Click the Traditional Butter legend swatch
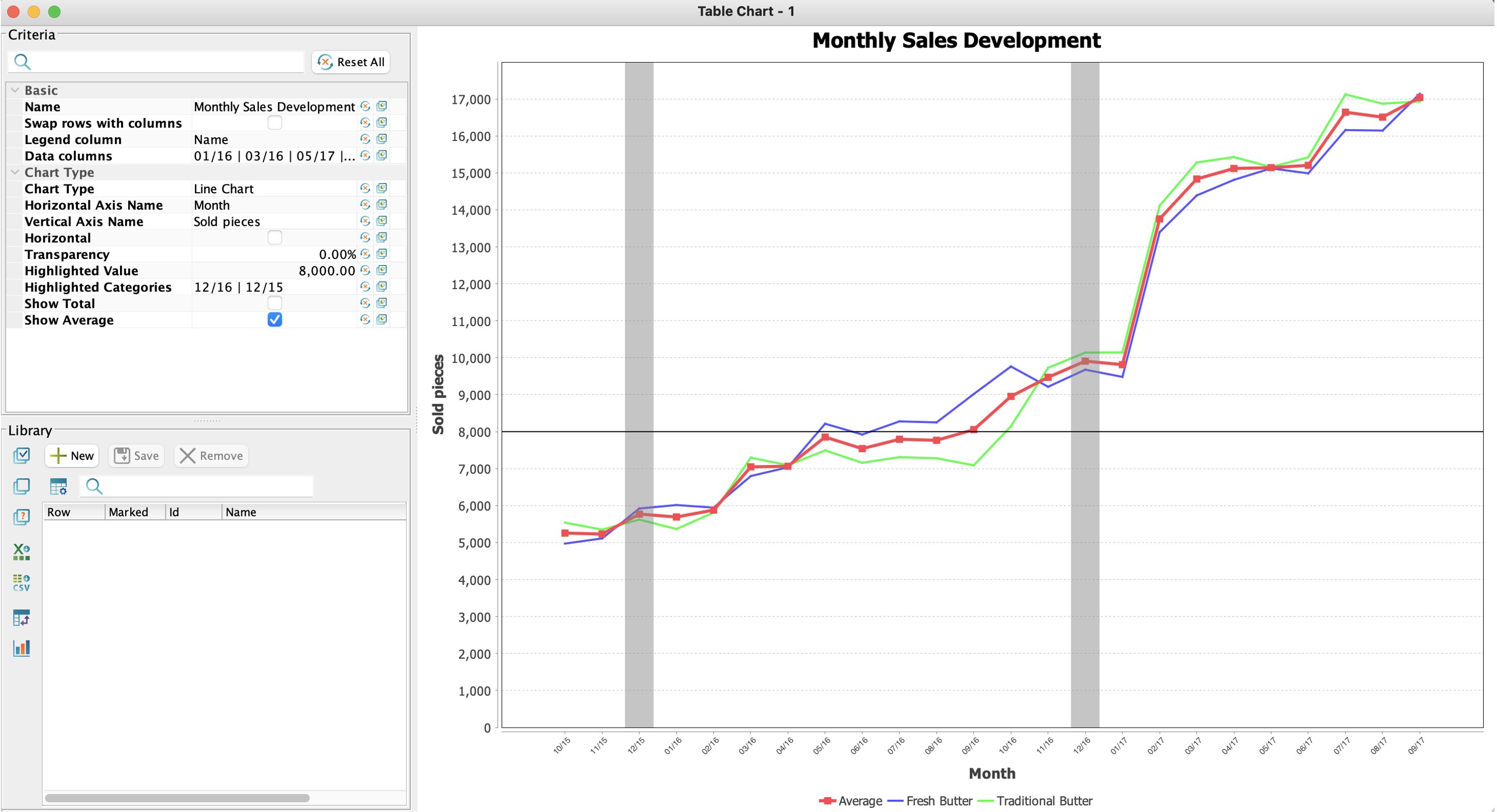The image size is (1497, 812). tap(986, 800)
